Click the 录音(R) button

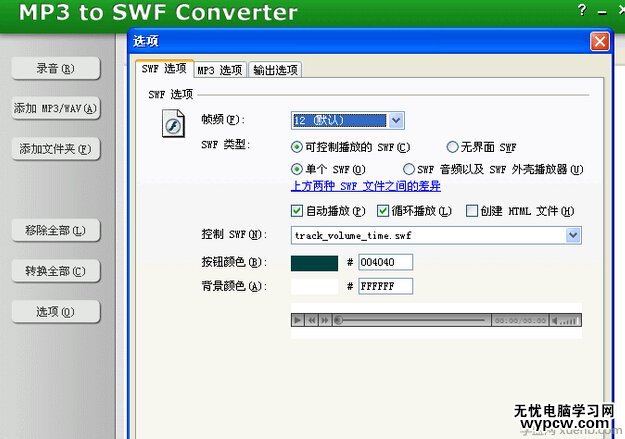click(55, 69)
